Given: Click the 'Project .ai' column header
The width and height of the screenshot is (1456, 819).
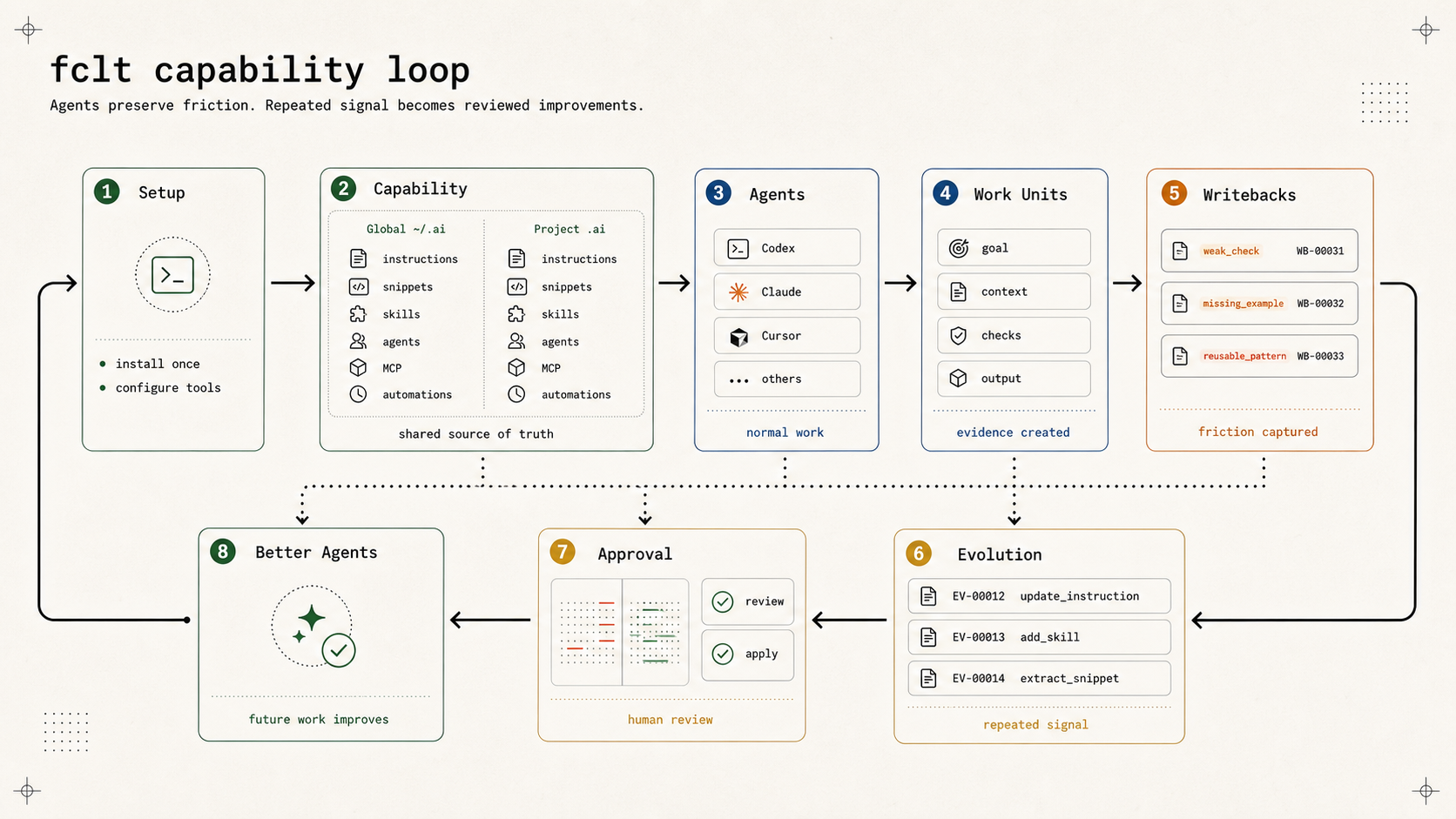Looking at the screenshot, I should (570, 229).
